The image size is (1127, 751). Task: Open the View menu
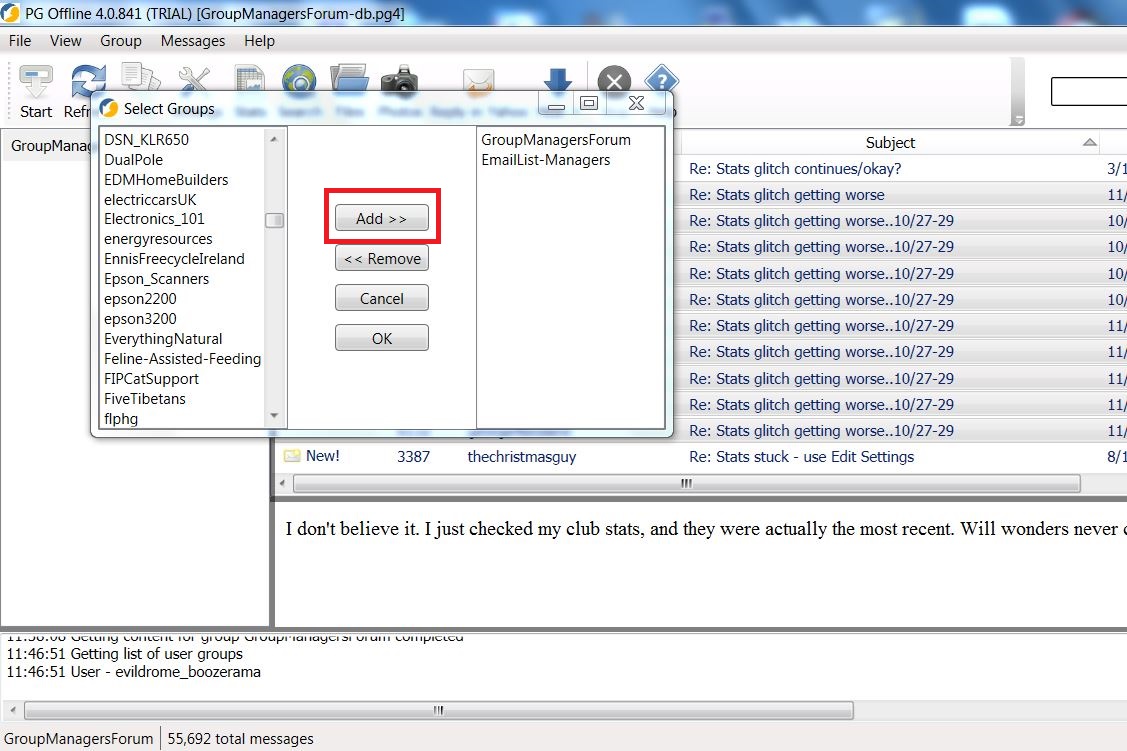(x=65, y=41)
